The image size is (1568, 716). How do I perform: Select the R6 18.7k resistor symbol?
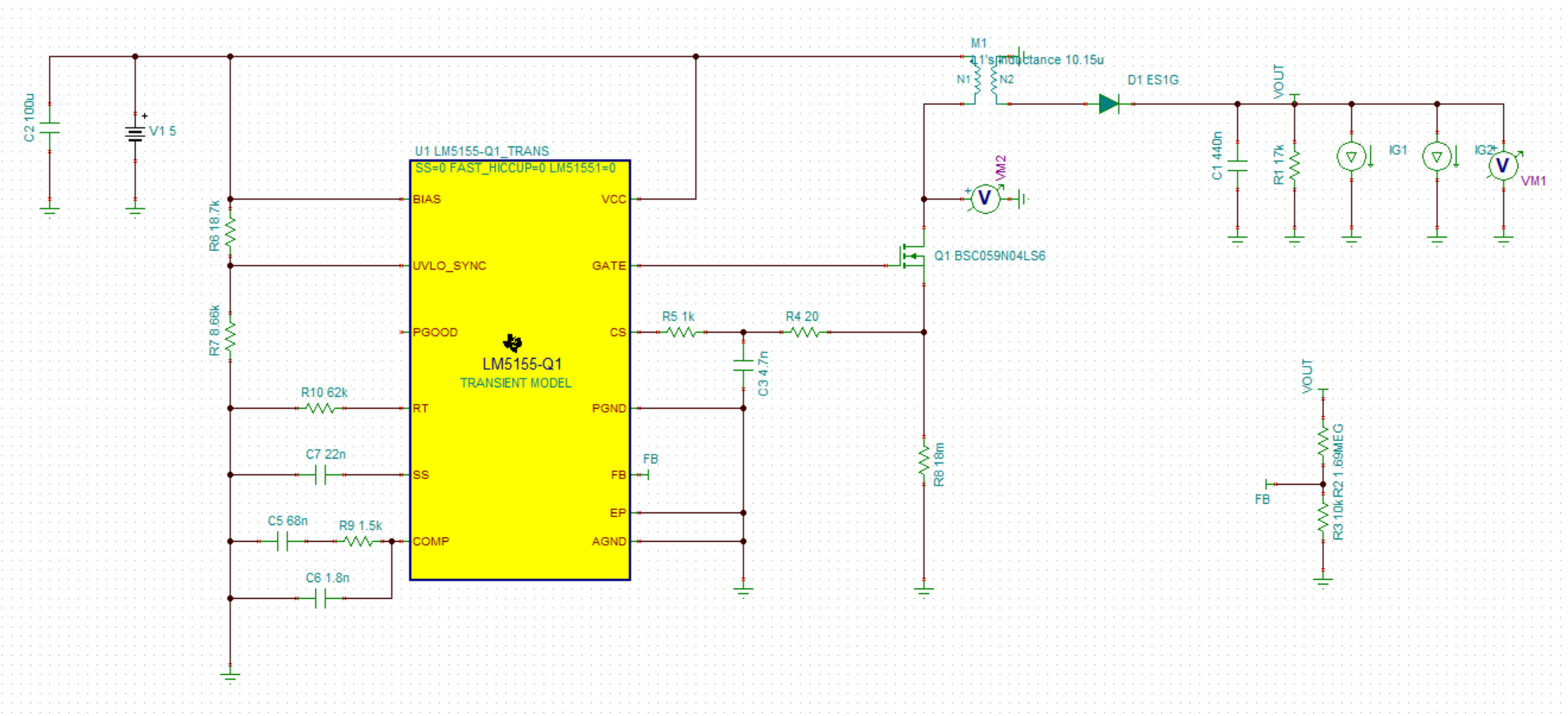click(x=230, y=232)
